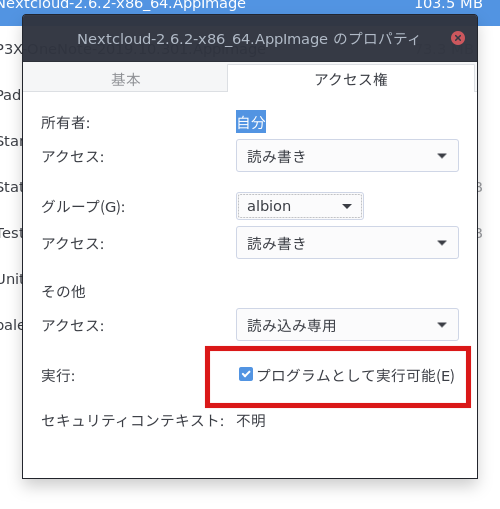Close the Nextcloud properties dialog
Image resolution: width=500 pixels, height=509 pixels.
click(458, 38)
